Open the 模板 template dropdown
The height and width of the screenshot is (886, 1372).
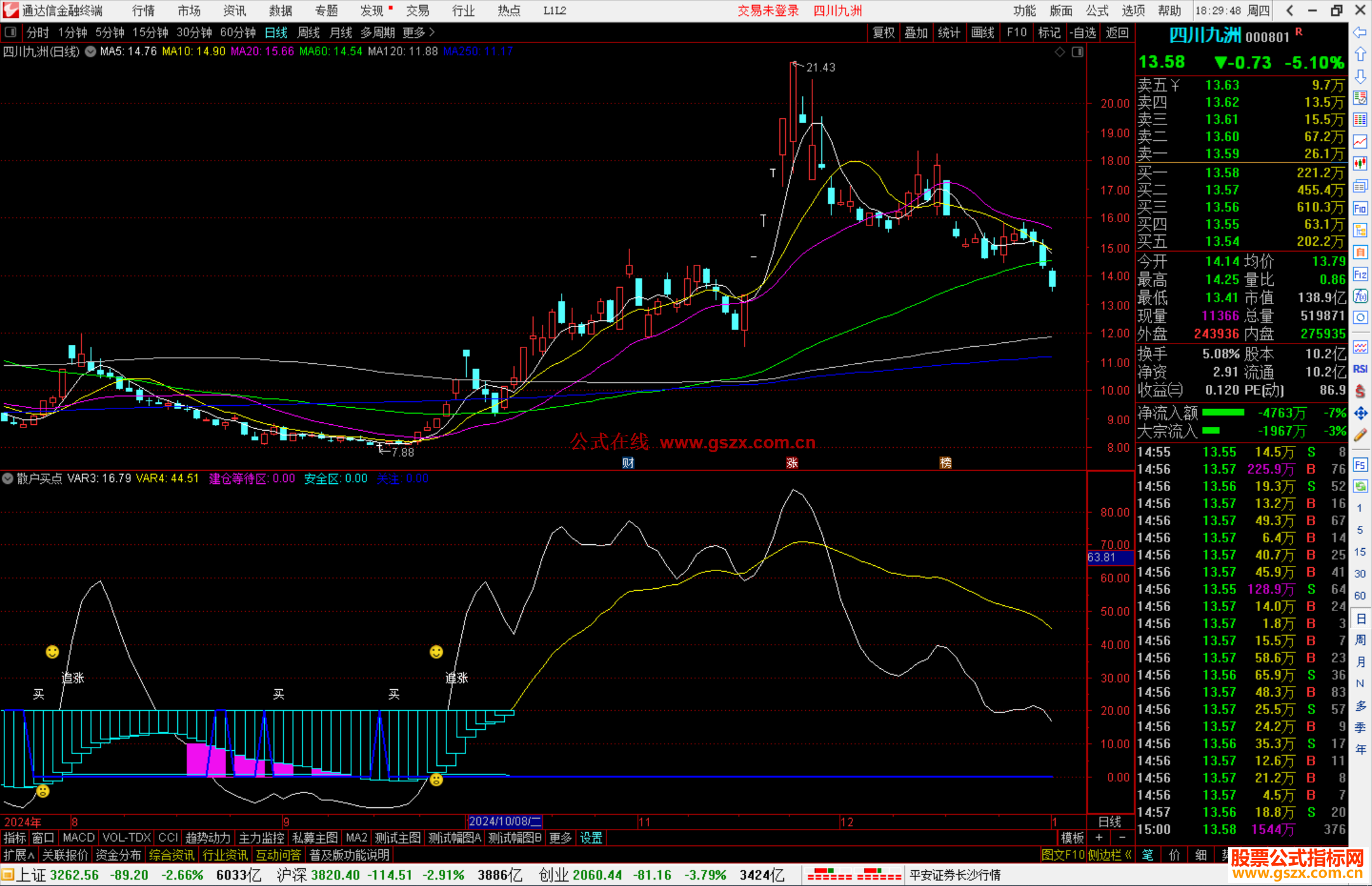1072,838
